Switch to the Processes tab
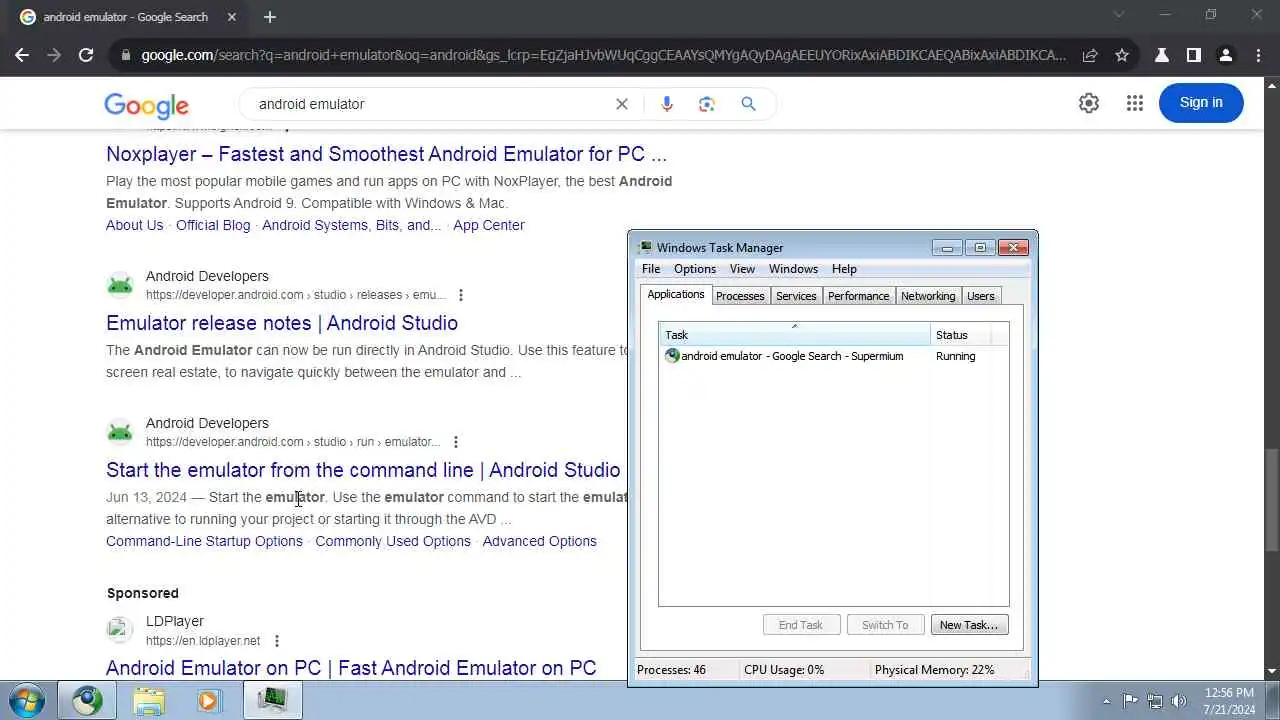1280x720 pixels. (740, 296)
